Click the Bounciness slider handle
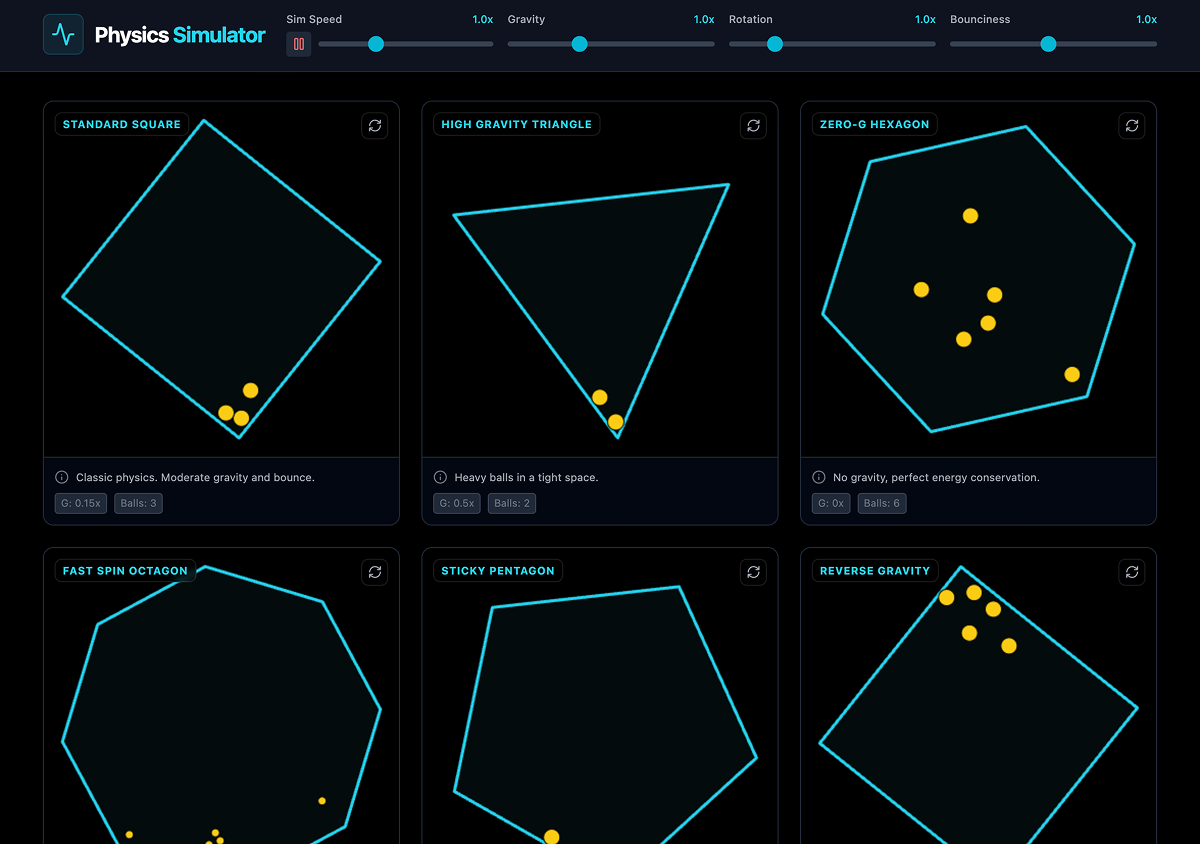Viewport: 1200px width, 844px height. pyautogui.click(x=1048, y=44)
